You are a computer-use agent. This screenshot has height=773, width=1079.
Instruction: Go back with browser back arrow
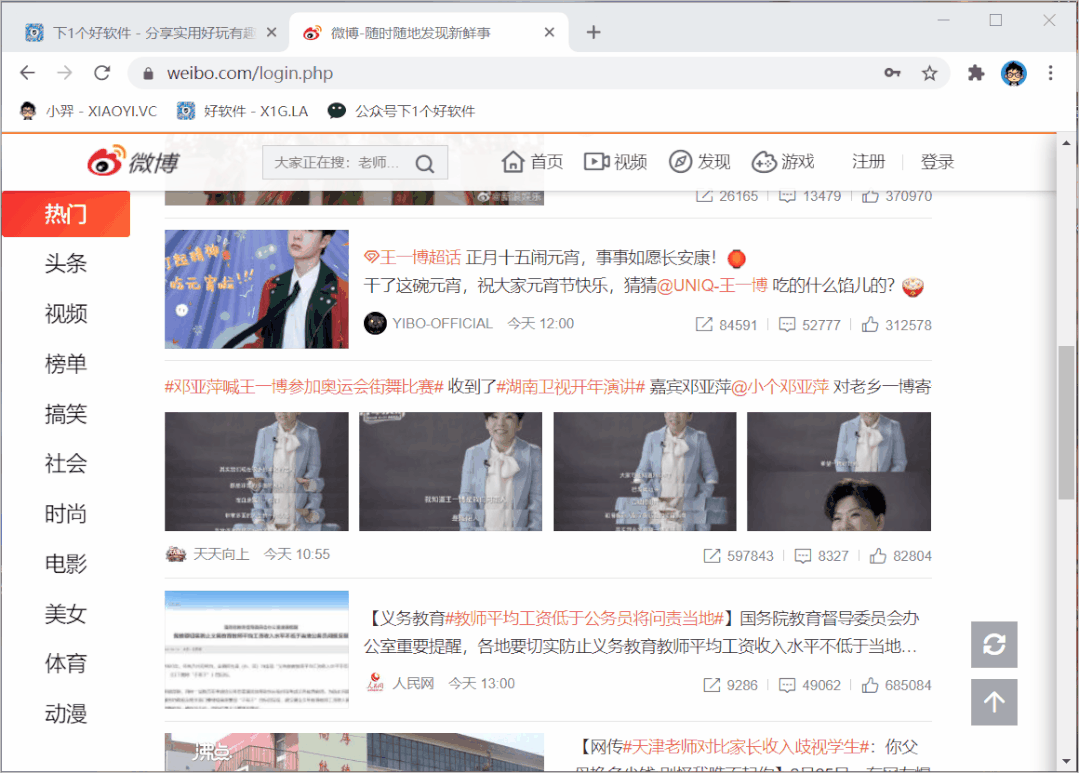pyautogui.click(x=27, y=72)
